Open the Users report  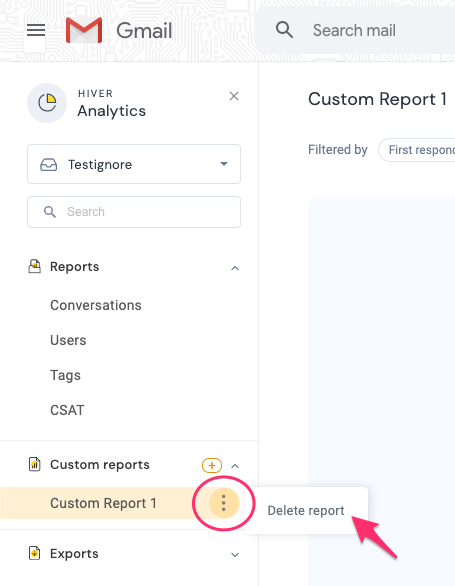click(68, 340)
